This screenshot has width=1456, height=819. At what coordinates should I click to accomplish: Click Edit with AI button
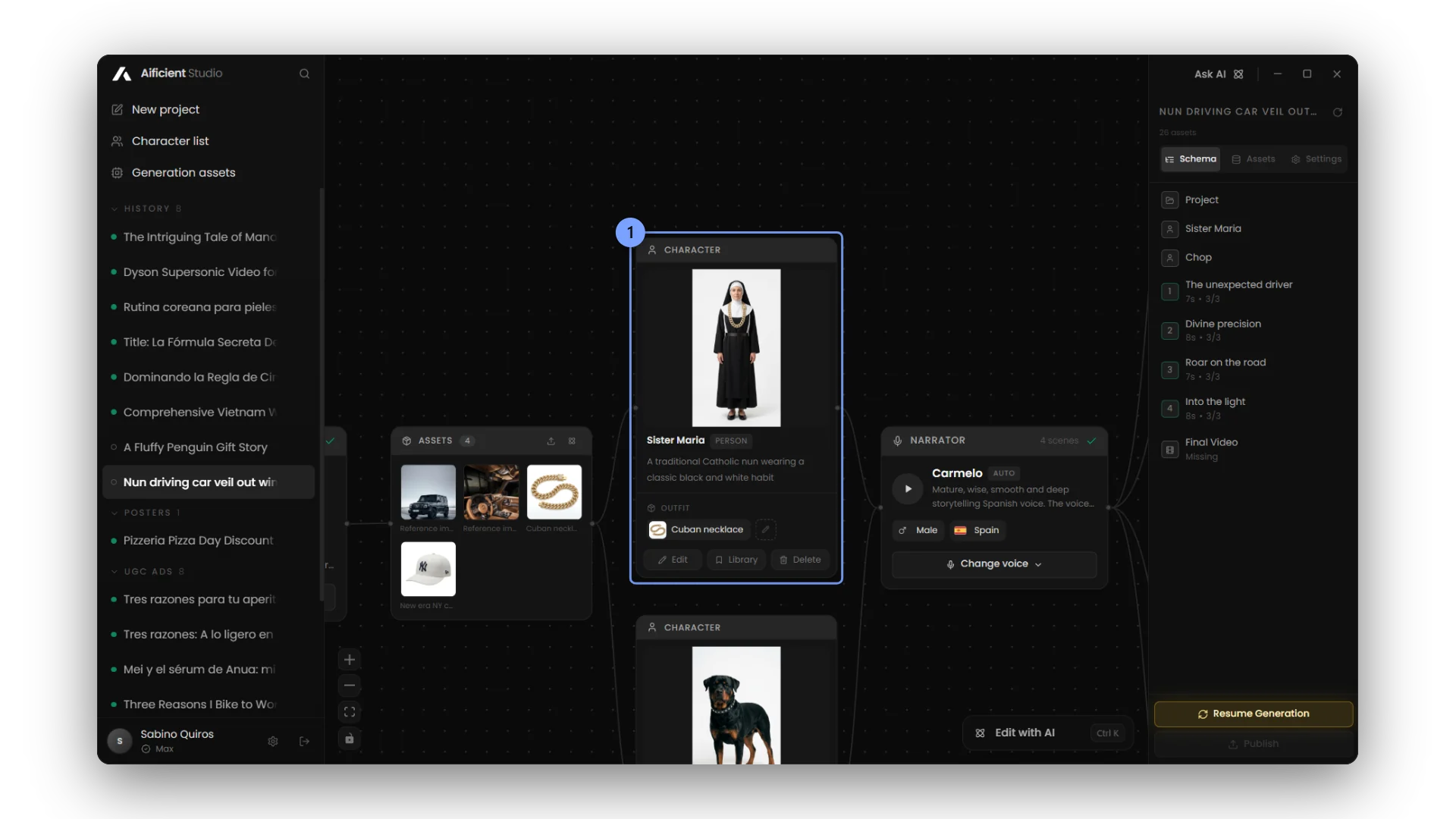click(x=1048, y=733)
